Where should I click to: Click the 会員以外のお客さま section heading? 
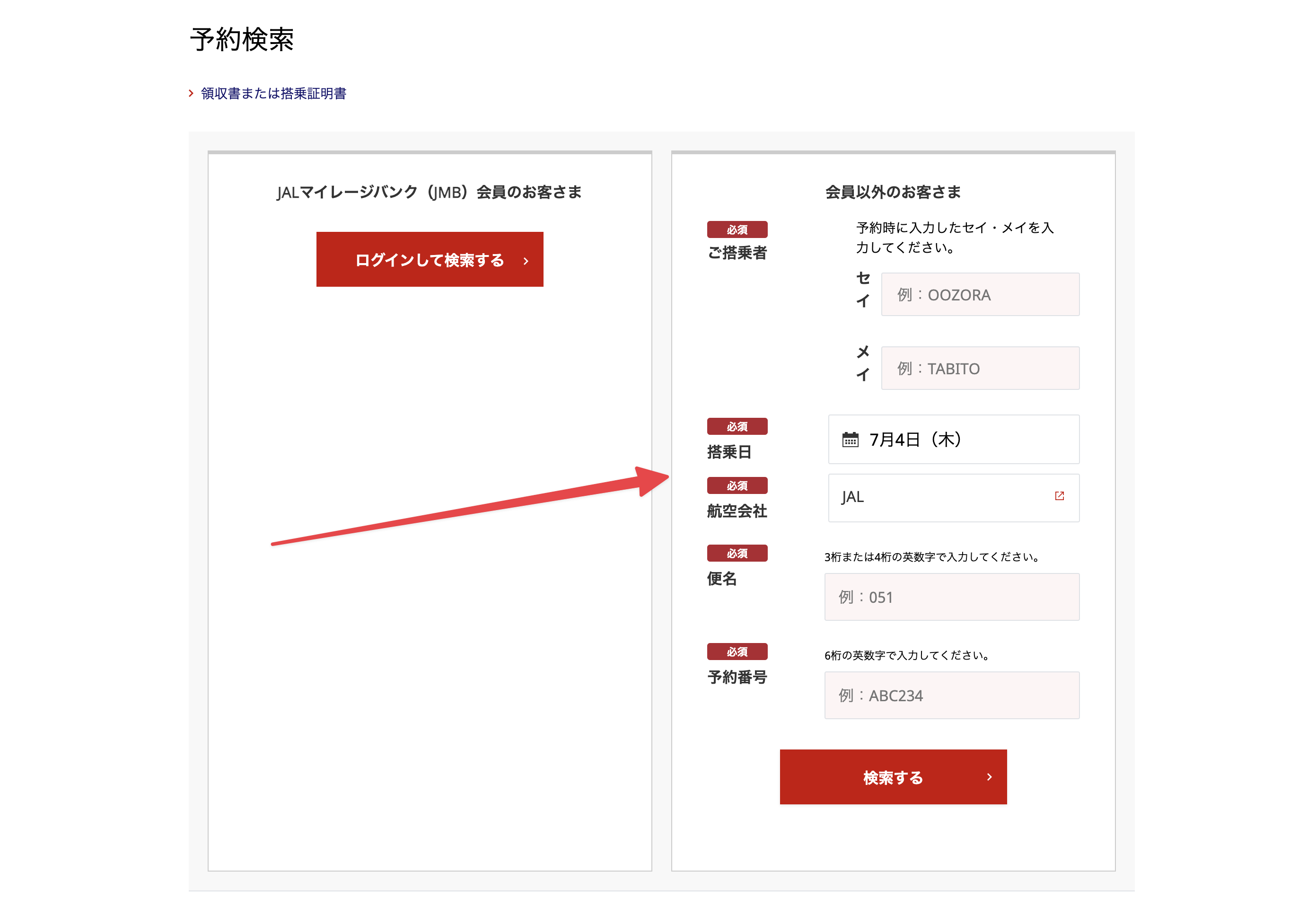tap(893, 192)
